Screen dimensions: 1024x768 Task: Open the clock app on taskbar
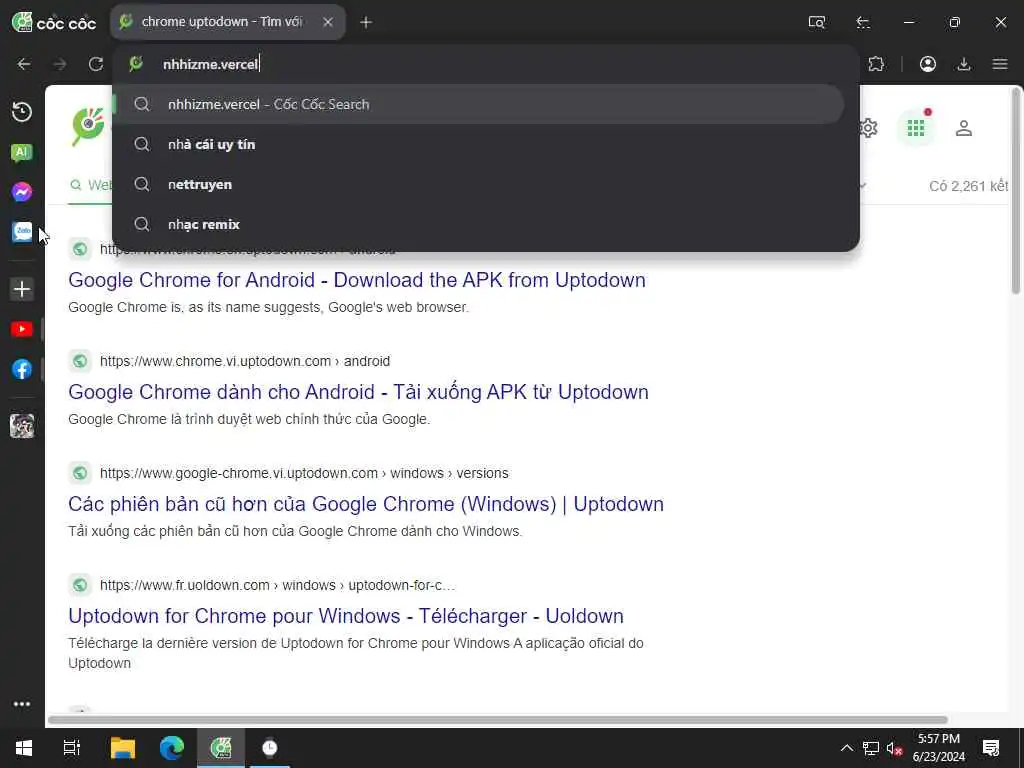click(x=270, y=748)
